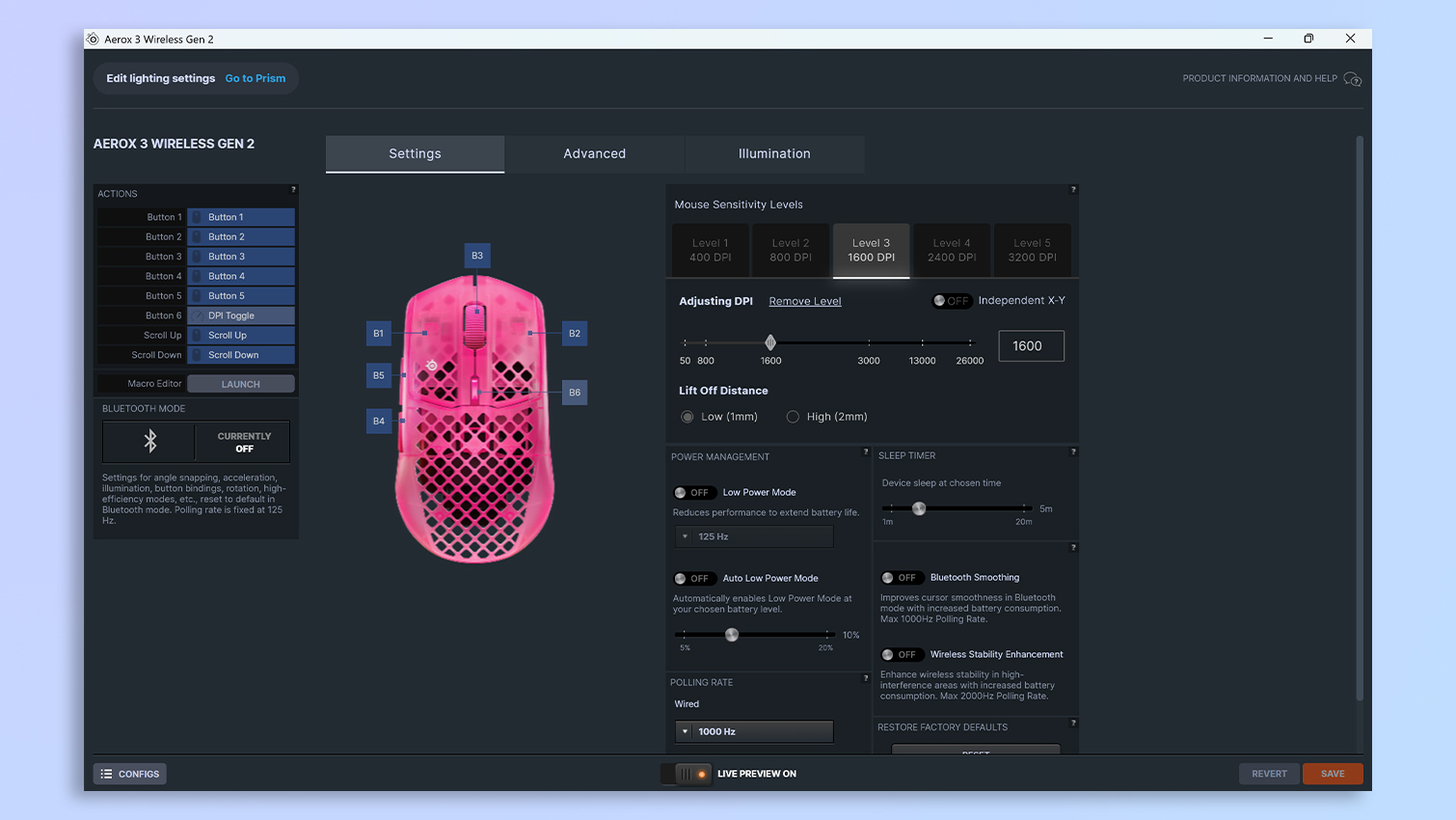Click the Sleep Timer help question mark
Screen dimensions: 1456x820
click(x=1072, y=451)
